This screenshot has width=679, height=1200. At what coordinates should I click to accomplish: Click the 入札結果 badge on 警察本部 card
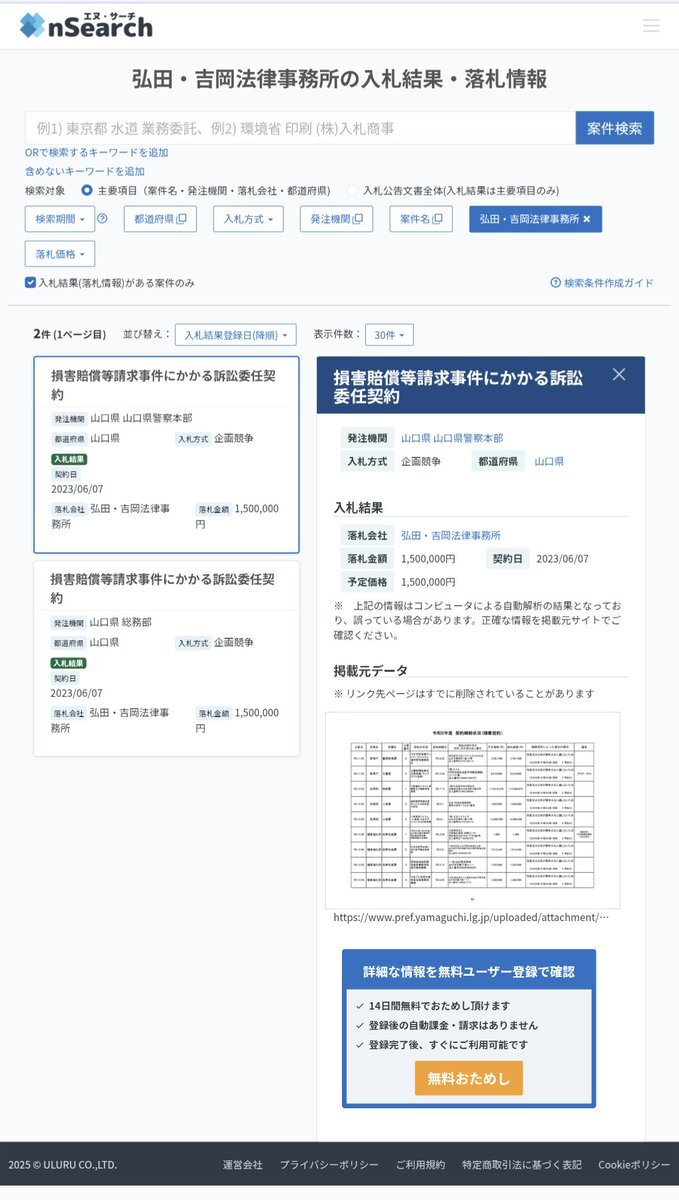click(x=69, y=459)
